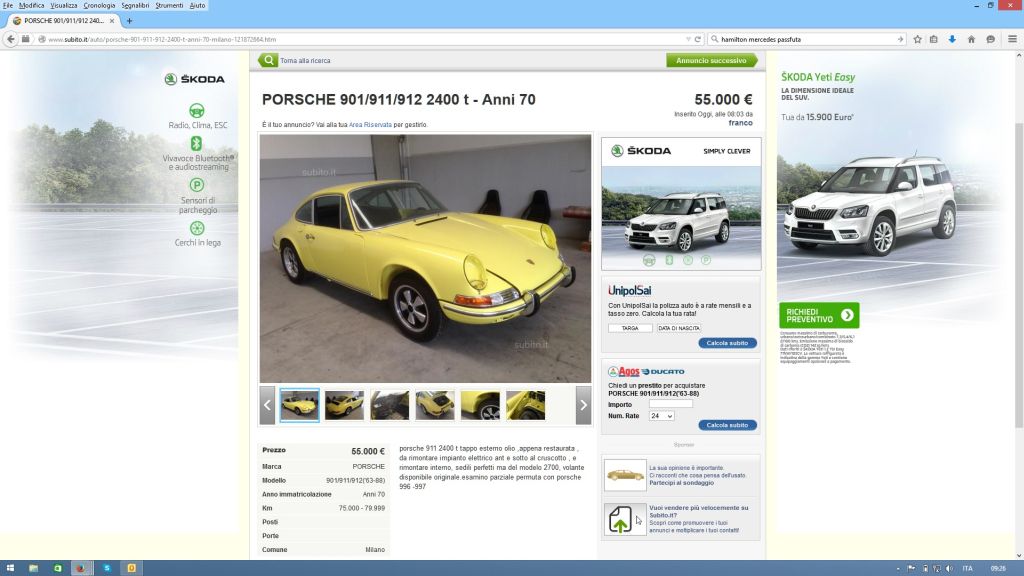Screen dimensions: 1024x576
Task: Open Skype from the taskbar
Action: point(106,568)
